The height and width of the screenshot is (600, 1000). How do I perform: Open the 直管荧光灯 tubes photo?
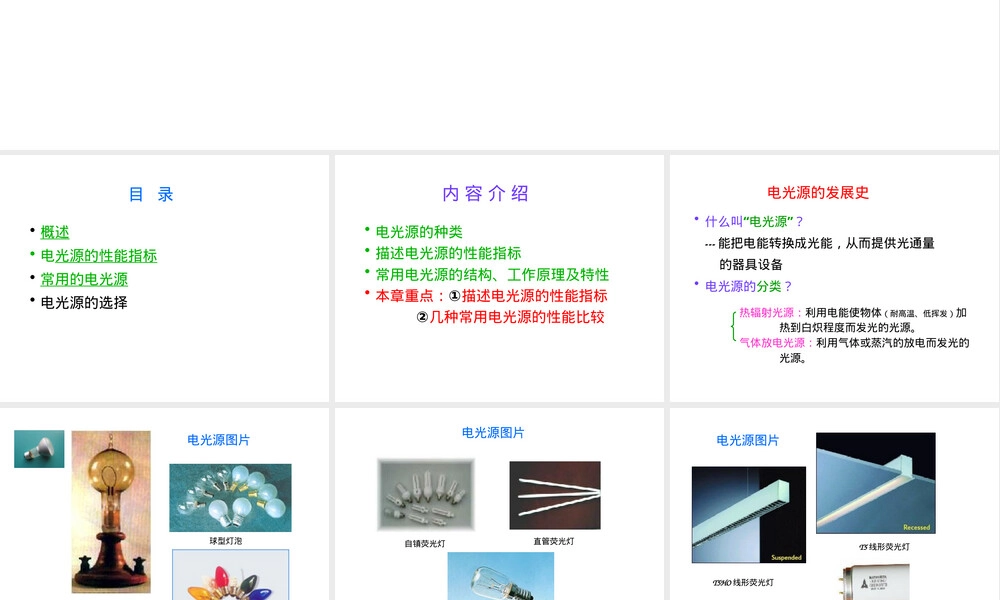coord(555,495)
